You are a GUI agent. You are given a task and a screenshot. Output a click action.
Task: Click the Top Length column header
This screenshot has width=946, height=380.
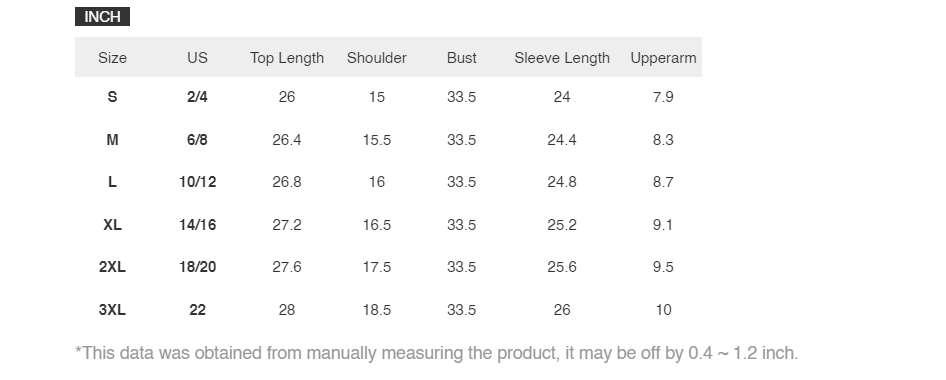tap(287, 58)
